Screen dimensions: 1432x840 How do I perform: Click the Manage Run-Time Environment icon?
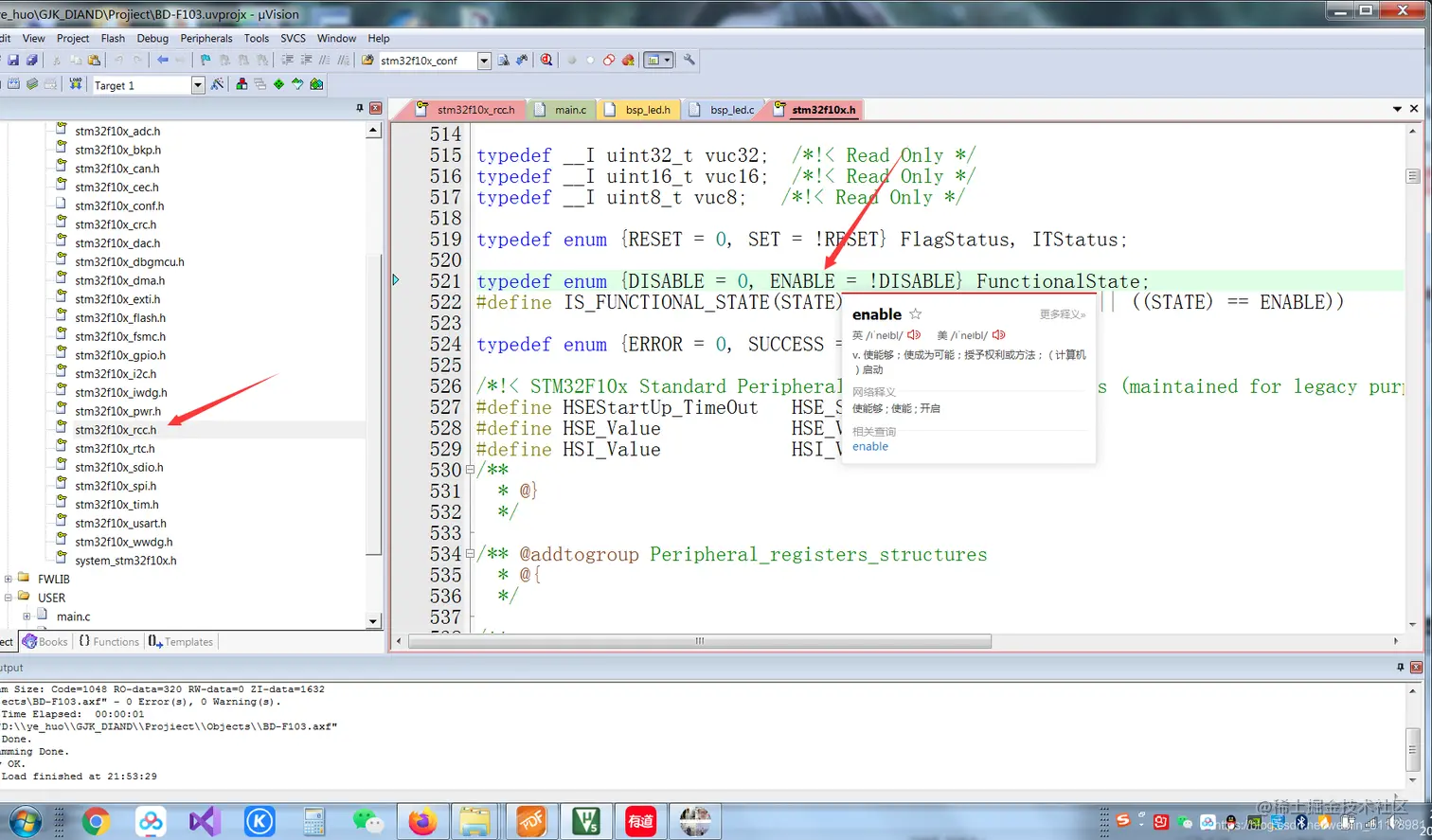click(x=316, y=84)
